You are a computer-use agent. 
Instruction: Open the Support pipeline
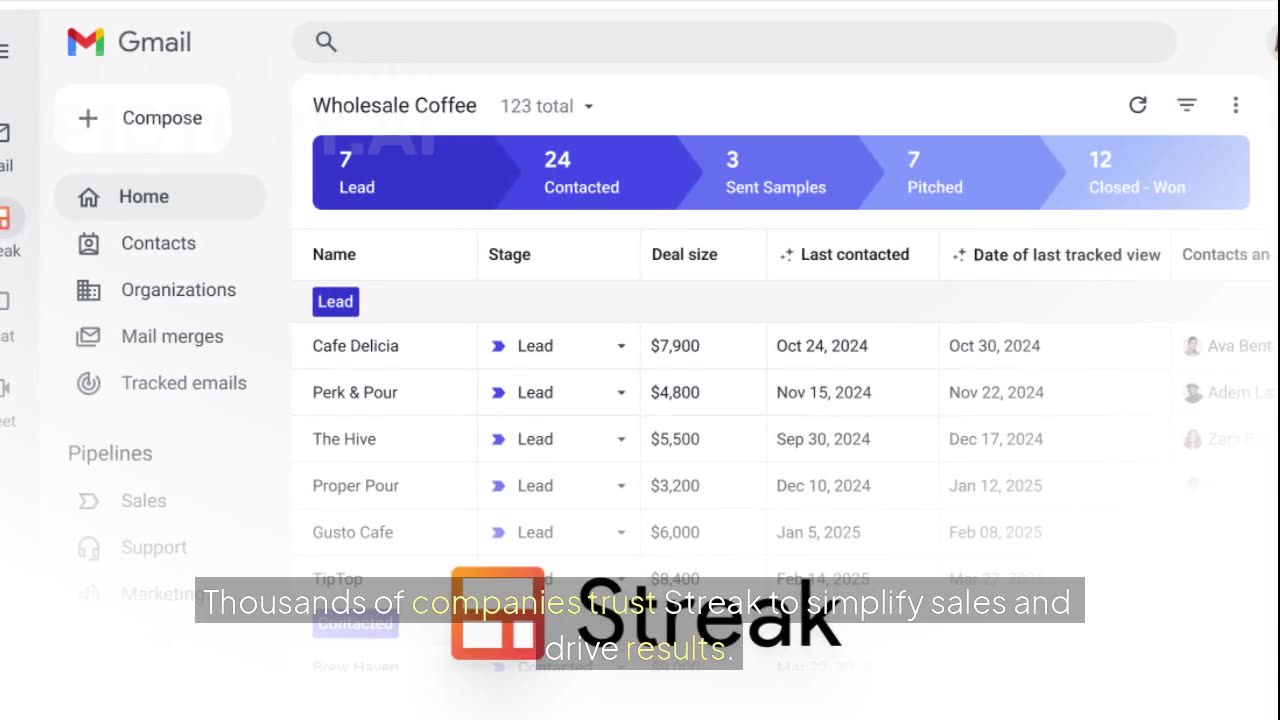(154, 548)
